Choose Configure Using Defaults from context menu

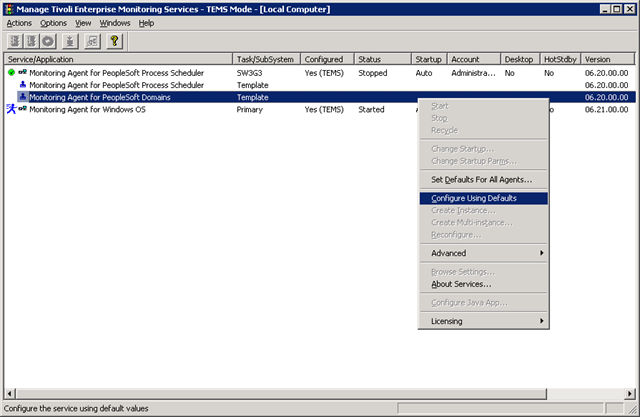coord(484,198)
